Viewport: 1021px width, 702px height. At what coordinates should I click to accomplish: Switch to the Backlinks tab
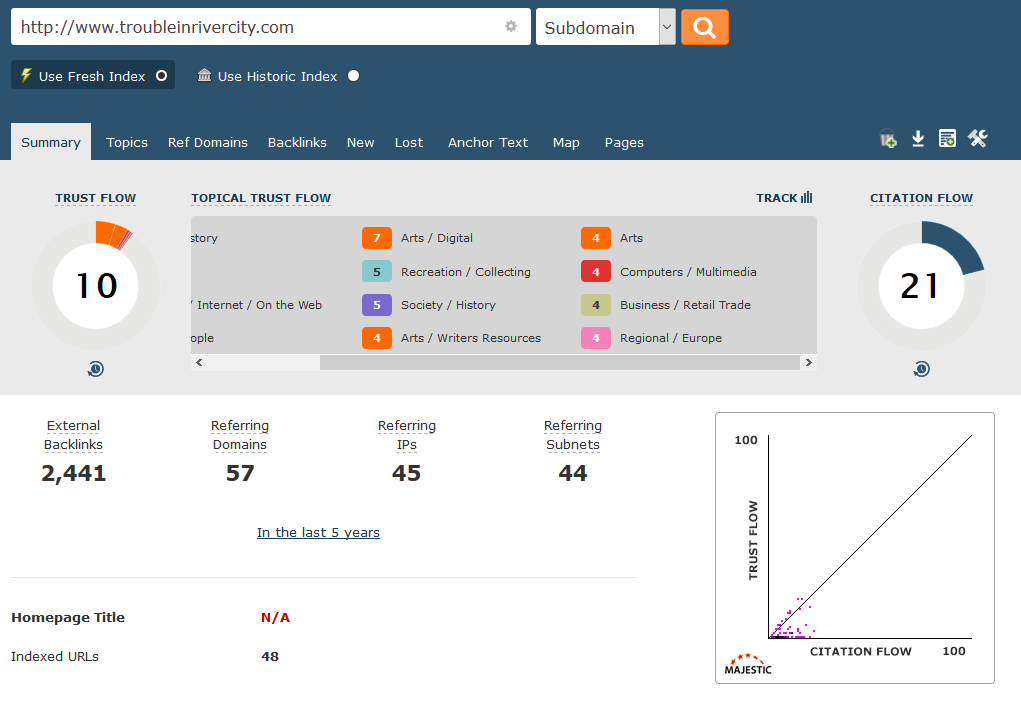click(297, 142)
